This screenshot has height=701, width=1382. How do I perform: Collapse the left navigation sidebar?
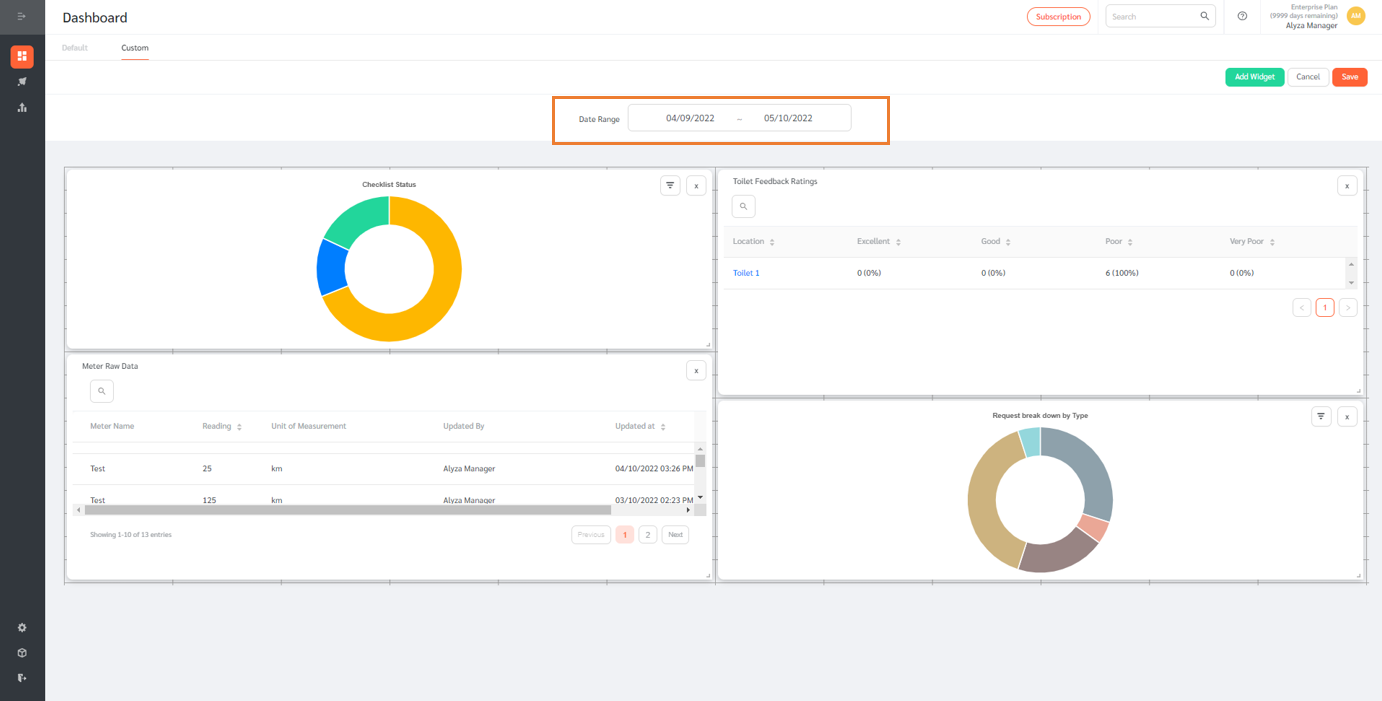click(21, 17)
